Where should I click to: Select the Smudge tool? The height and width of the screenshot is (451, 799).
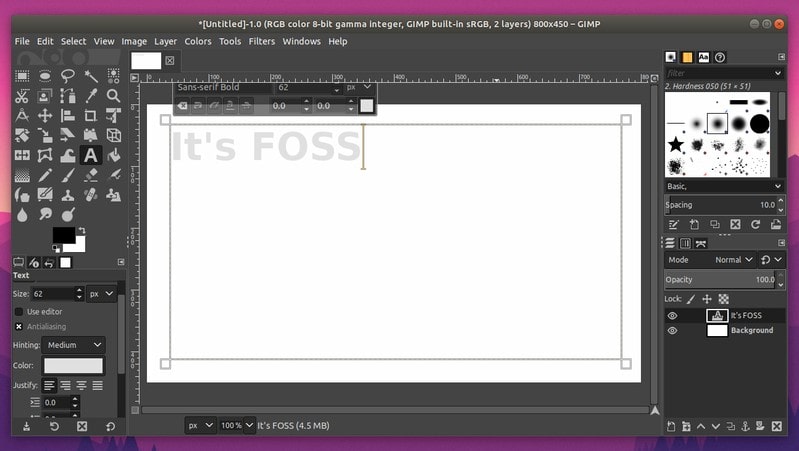[x=45, y=214]
